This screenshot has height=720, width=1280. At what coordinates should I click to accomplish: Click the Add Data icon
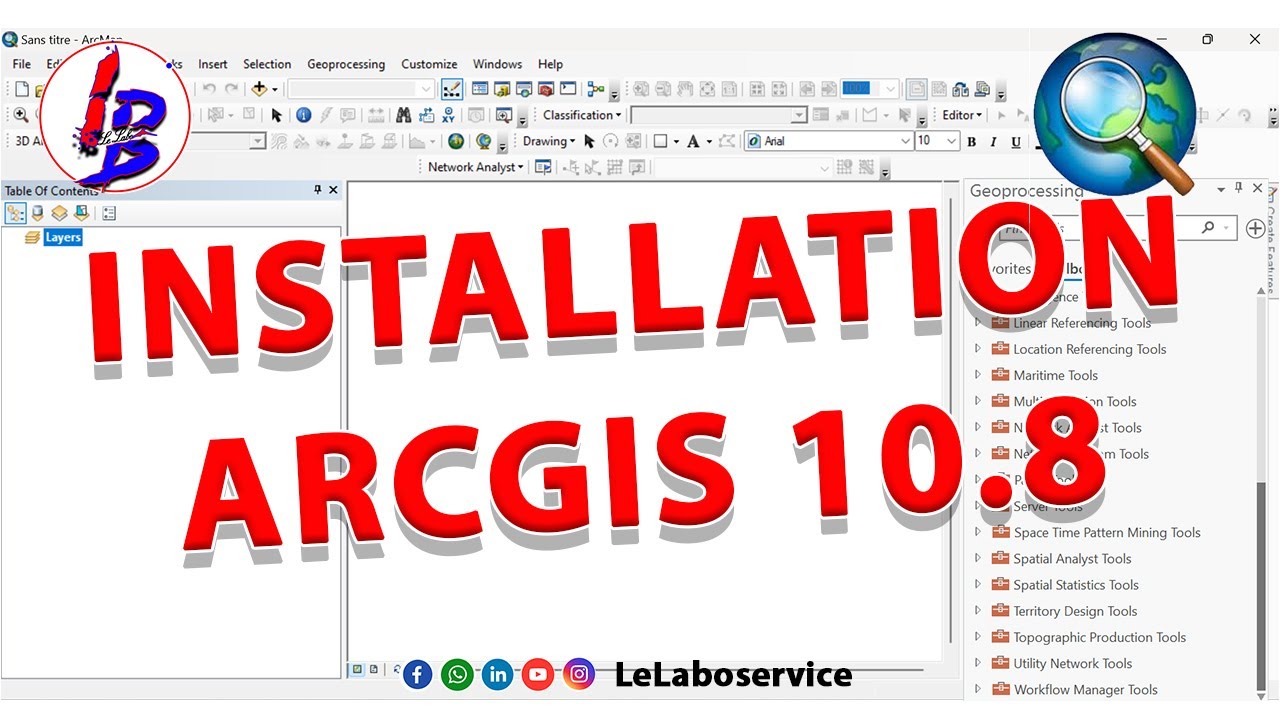(x=260, y=89)
